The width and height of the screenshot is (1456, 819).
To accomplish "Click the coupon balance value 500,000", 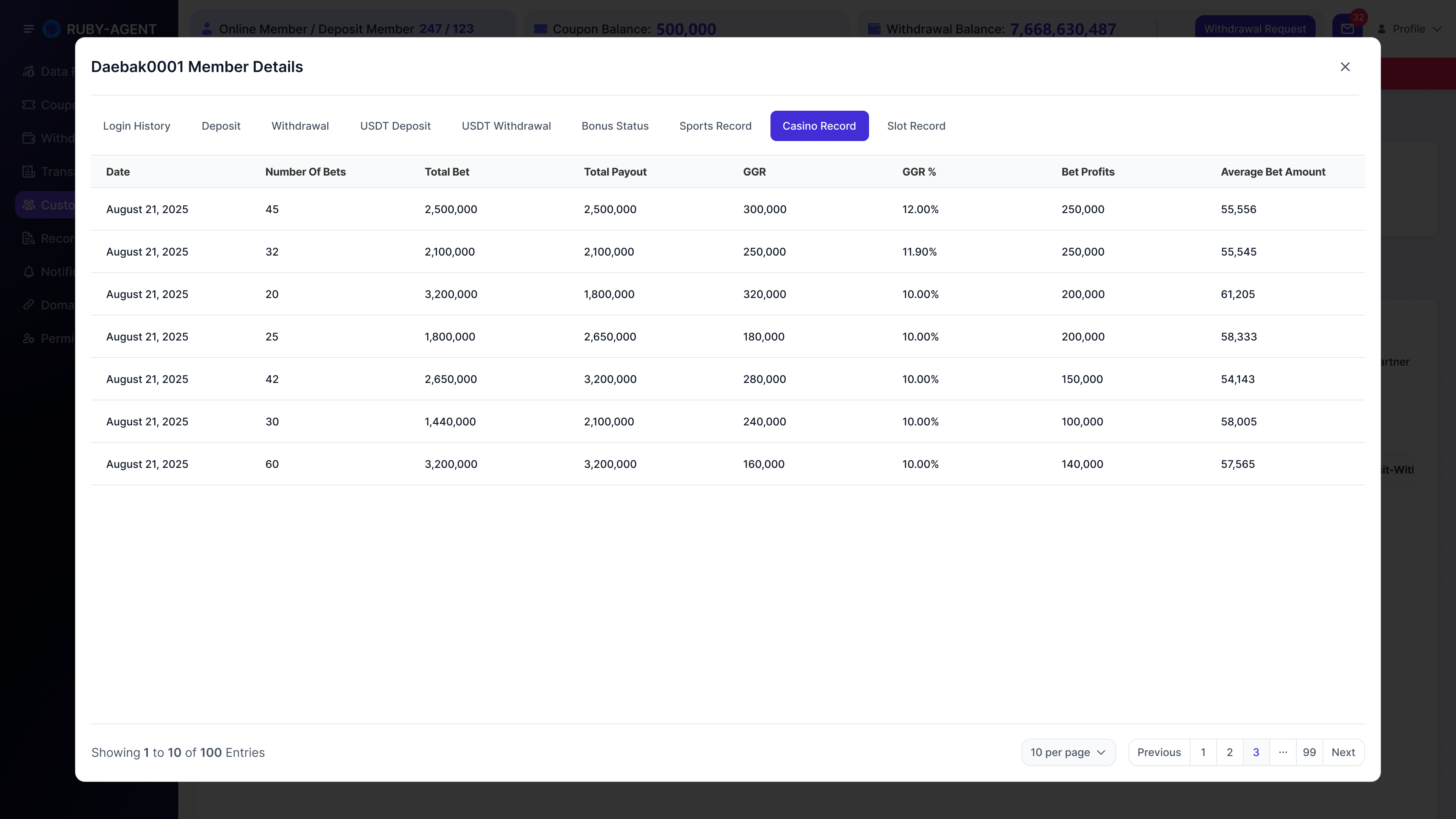I will click(686, 29).
